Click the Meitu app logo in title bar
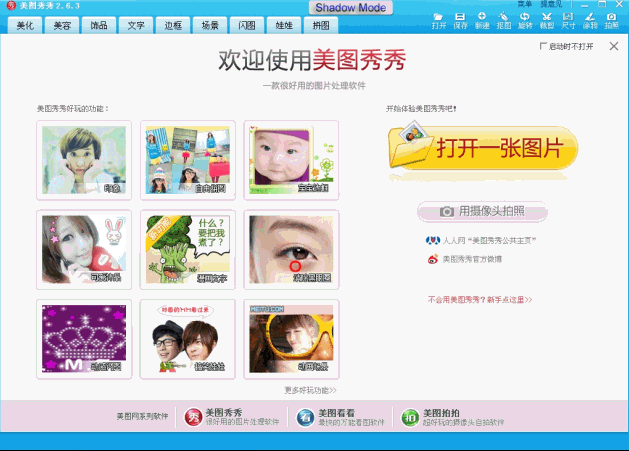The height and width of the screenshot is (451, 629). 11,5
